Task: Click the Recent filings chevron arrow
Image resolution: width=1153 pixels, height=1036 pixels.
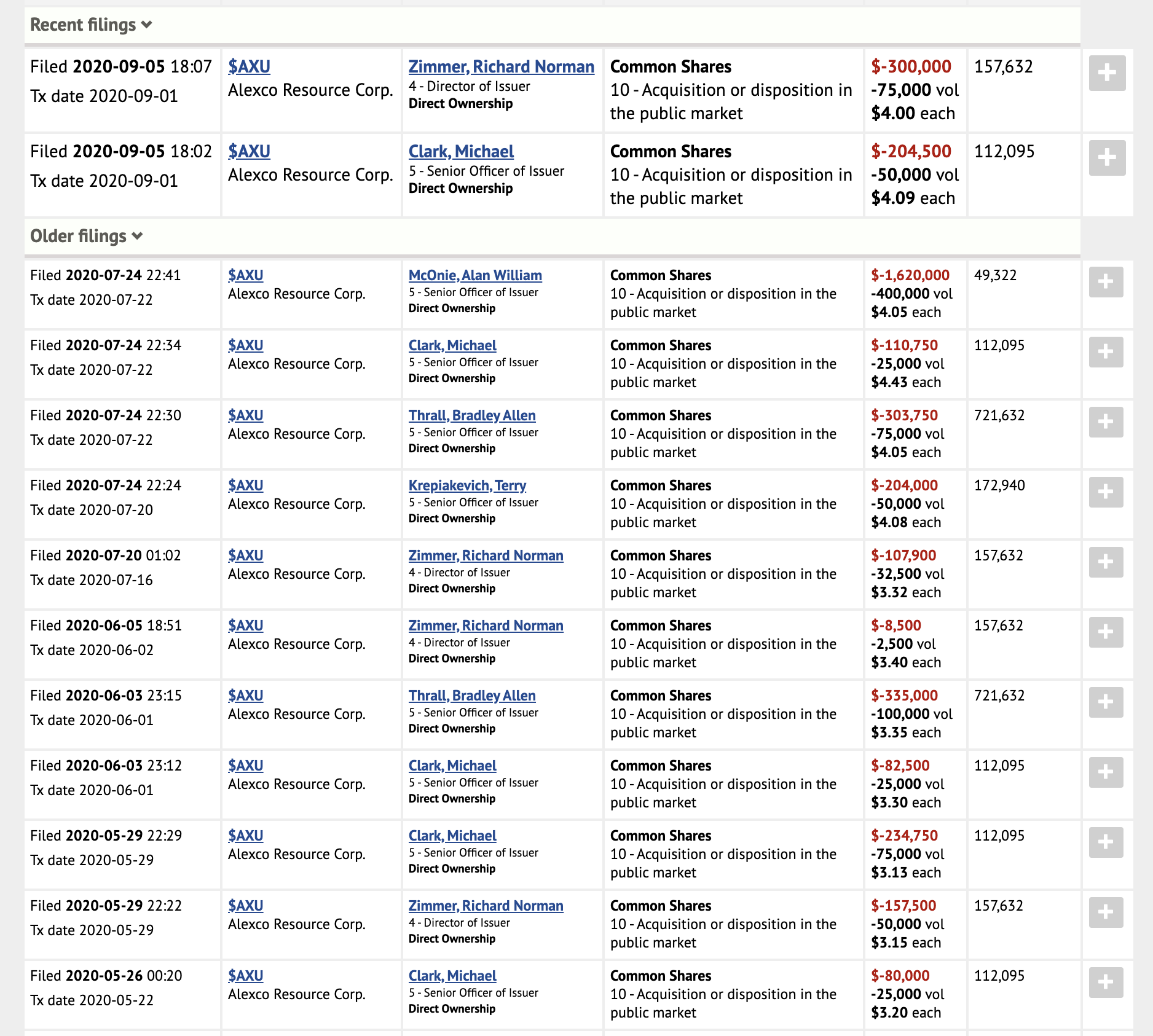Action: [146, 25]
